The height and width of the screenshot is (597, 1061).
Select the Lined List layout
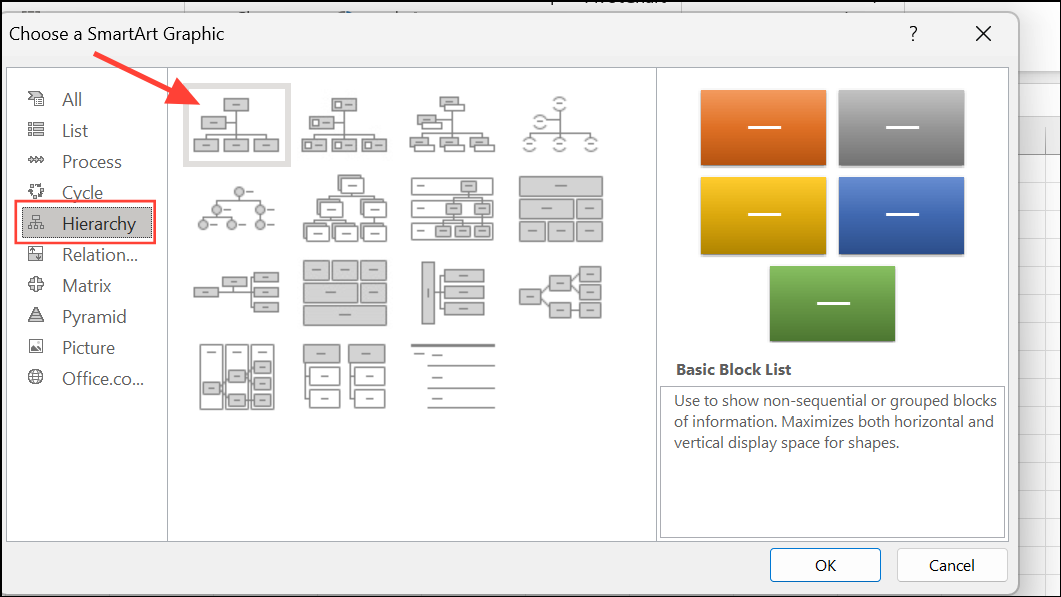tap(452, 376)
